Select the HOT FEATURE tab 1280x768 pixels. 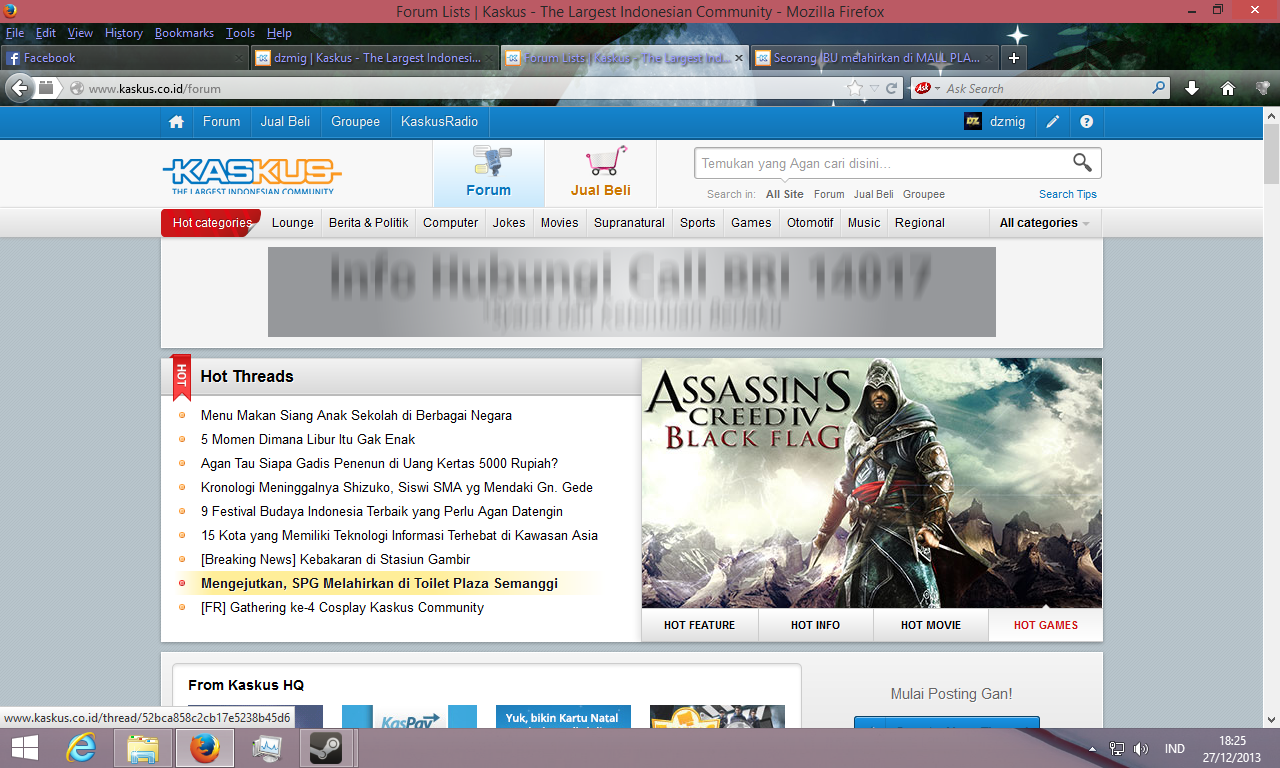pyautogui.click(x=700, y=625)
